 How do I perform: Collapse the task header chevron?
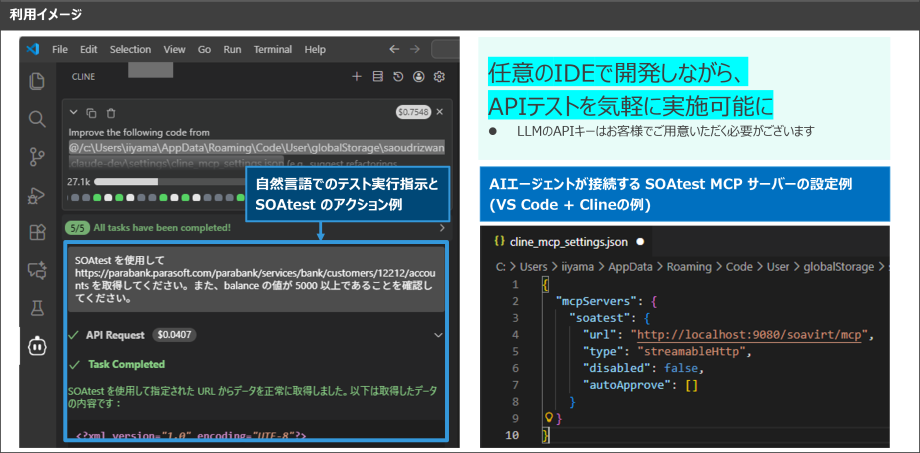click(x=73, y=112)
